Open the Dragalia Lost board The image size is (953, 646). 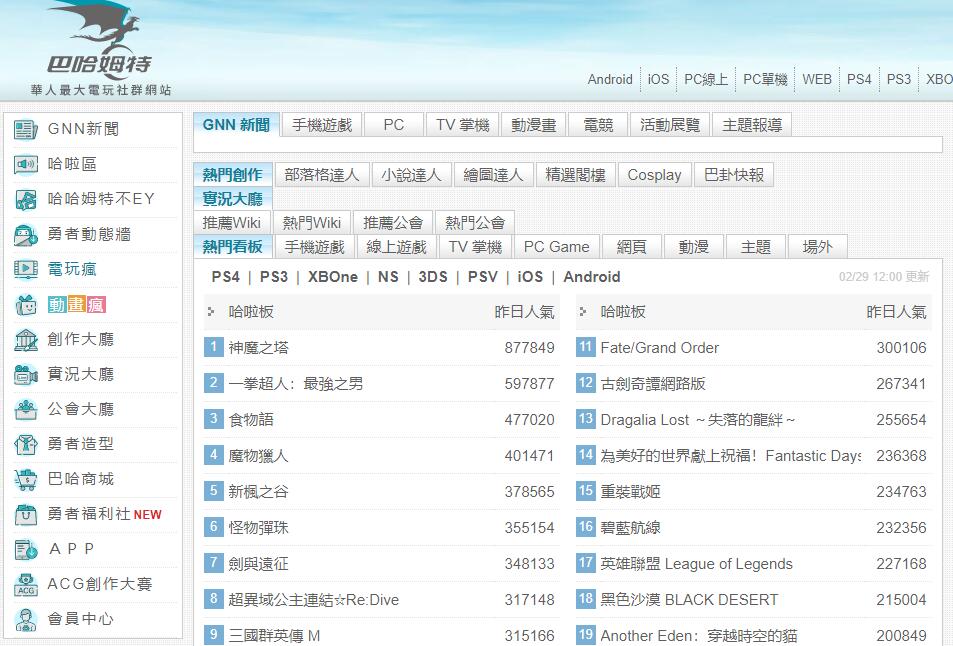pos(698,420)
